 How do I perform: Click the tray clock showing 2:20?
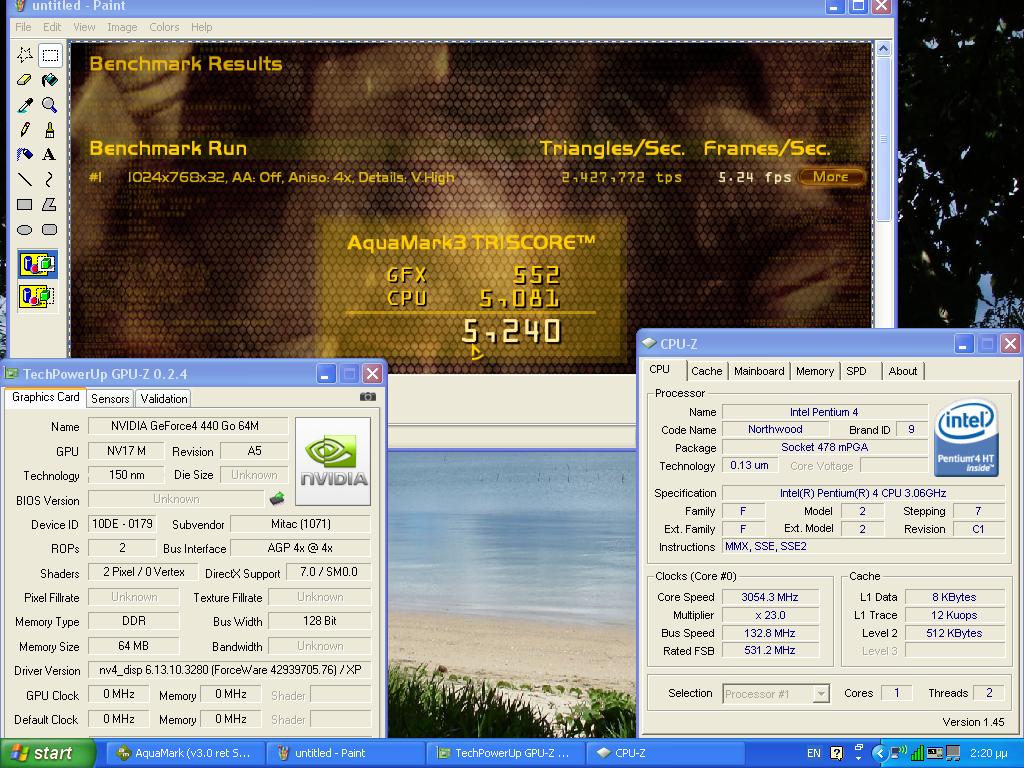point(989,753)
